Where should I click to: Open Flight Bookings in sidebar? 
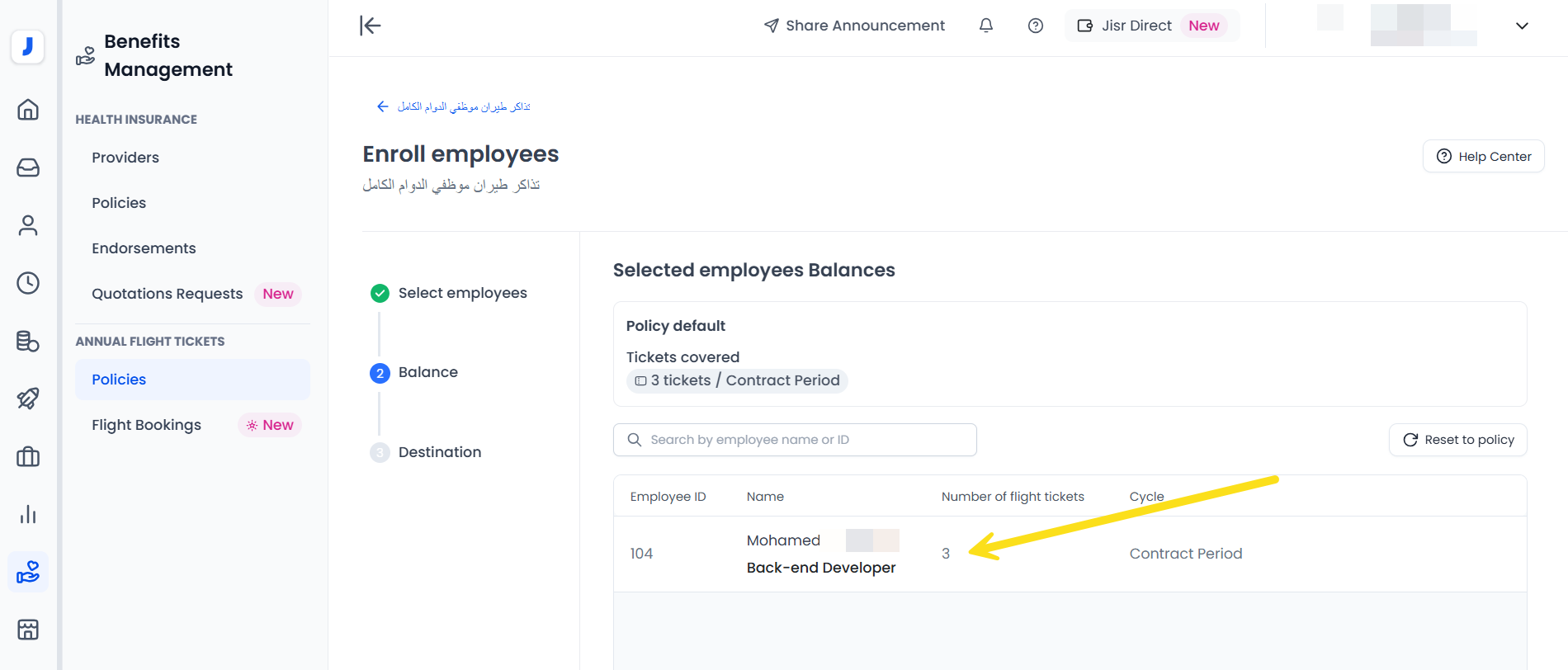click(146, 425)
